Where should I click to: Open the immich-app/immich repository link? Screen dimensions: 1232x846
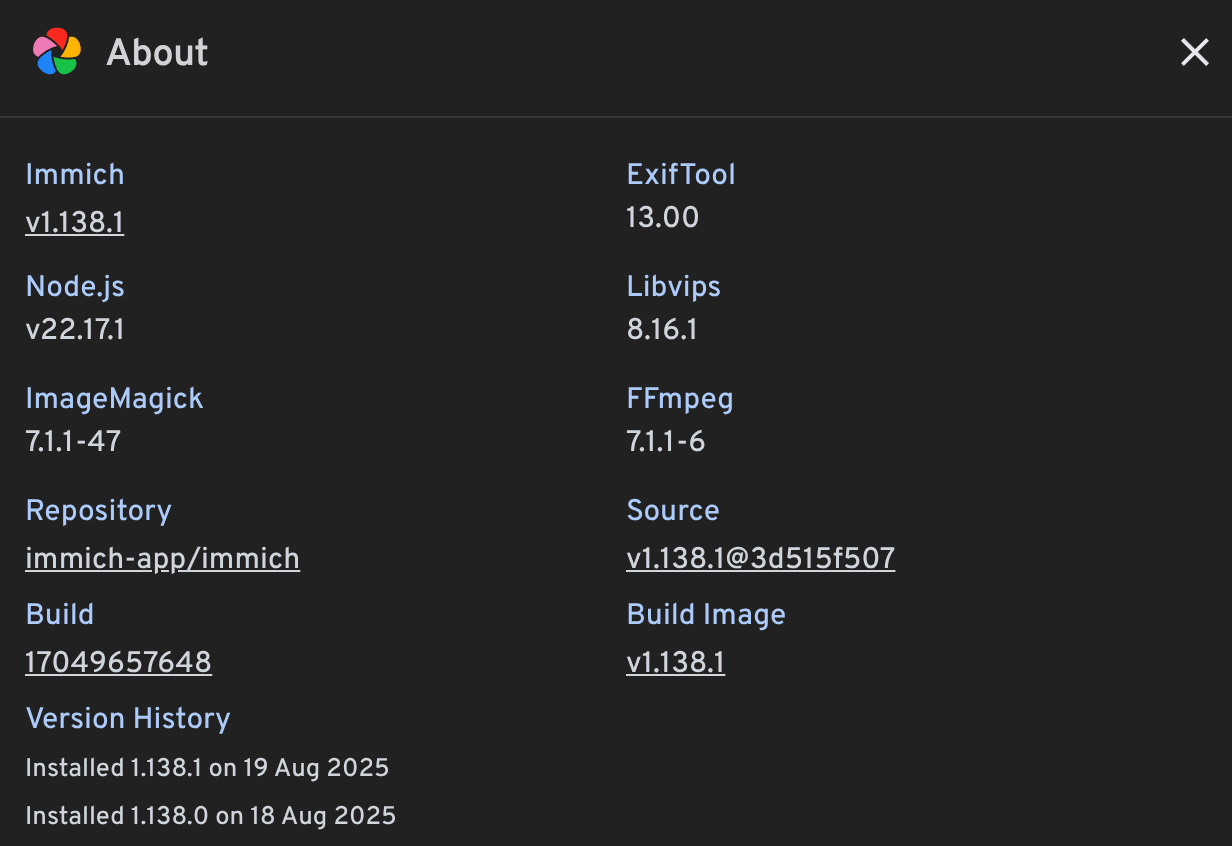pos(162,558)
